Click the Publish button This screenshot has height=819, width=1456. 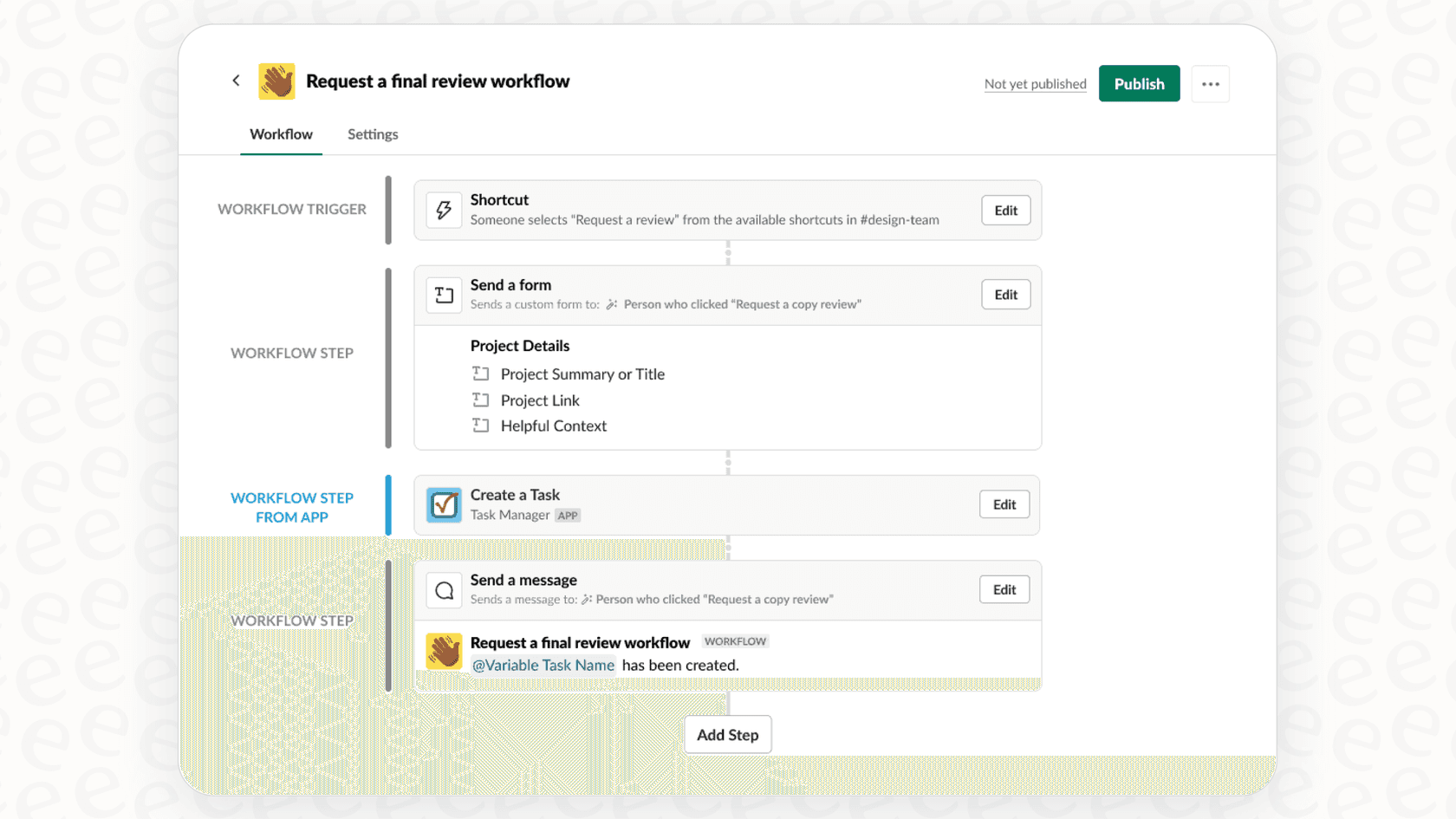coord(1139,83)
